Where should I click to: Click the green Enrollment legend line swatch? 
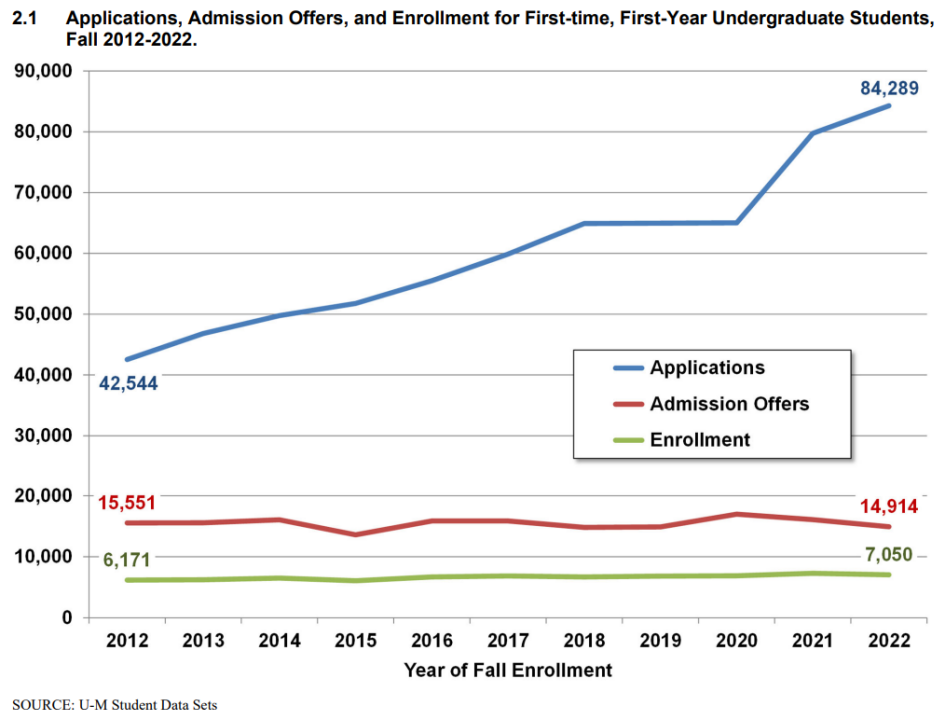(628, 440)
